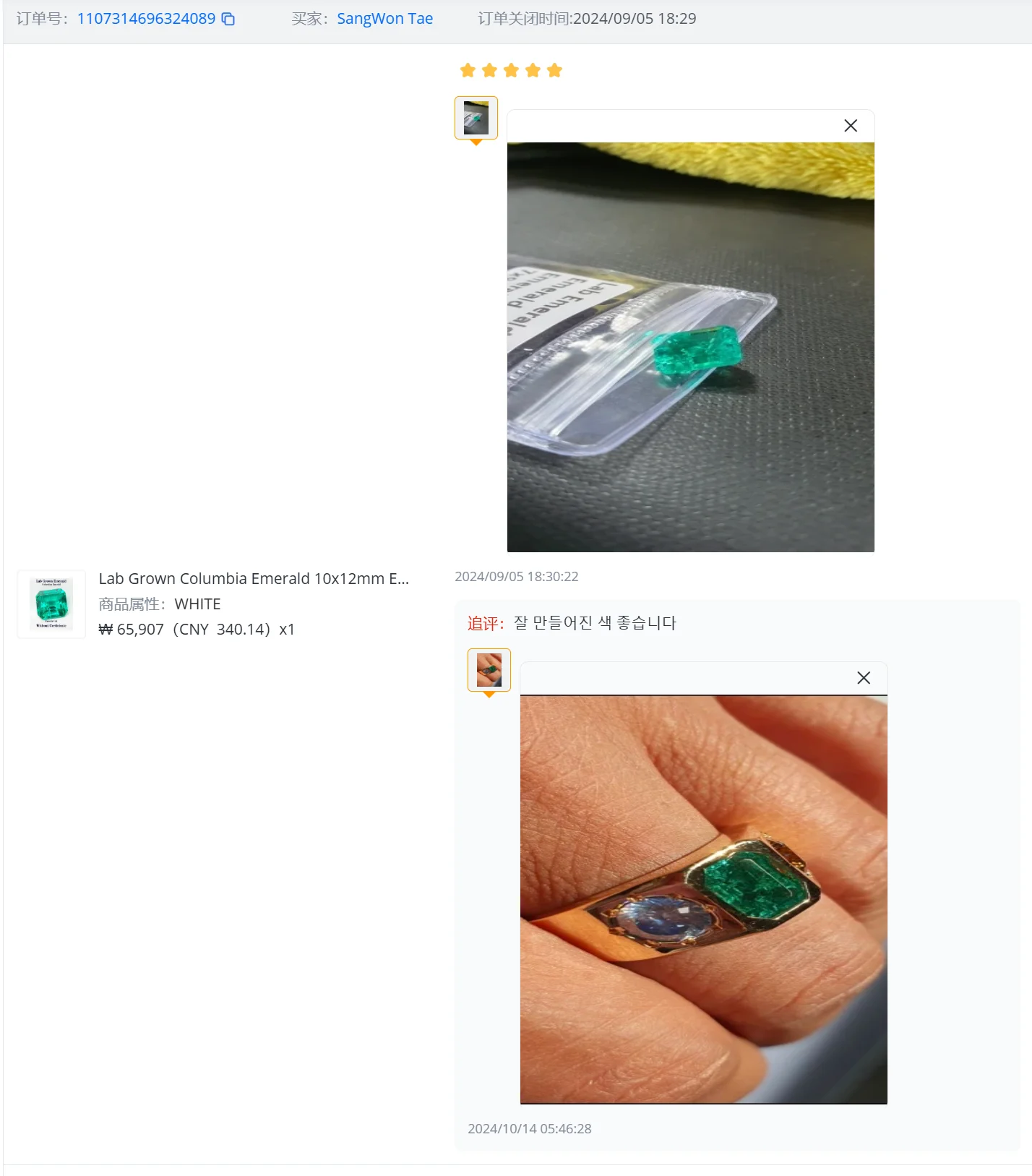The width and height of the screenshot is (1032, 1176).
Task: Click the follow-up timestamp 2024/10/14 05:46:28
Action: (x=530, y=1129)
